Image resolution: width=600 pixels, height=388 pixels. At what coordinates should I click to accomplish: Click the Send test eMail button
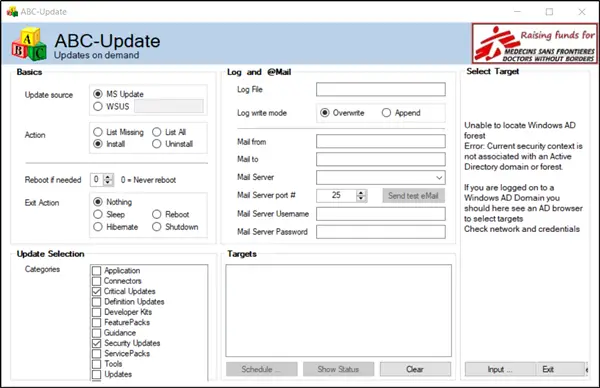[x=413, y=196]
